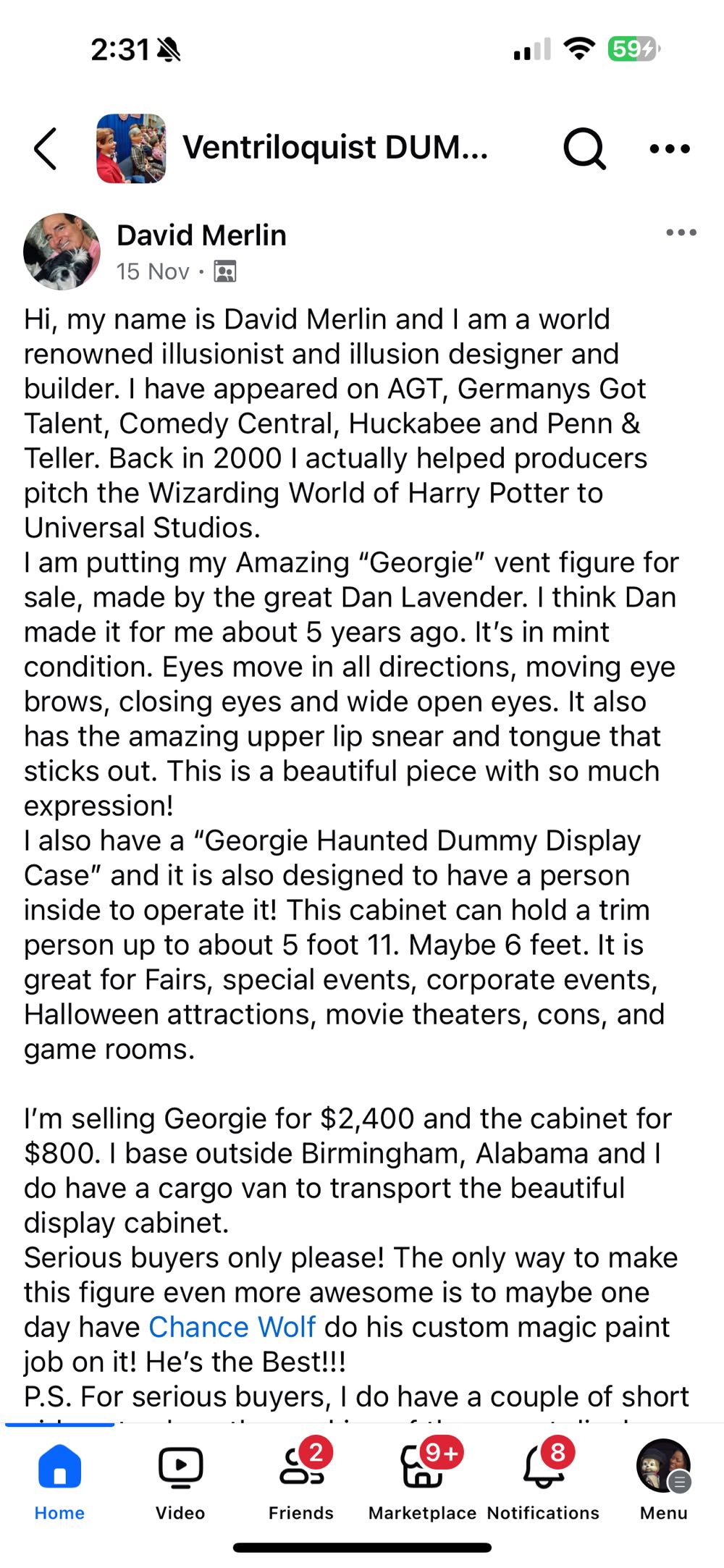Expand the post's three-dot options menu
This screenshot has height=1568, width=724.
[x=681, y=232]
